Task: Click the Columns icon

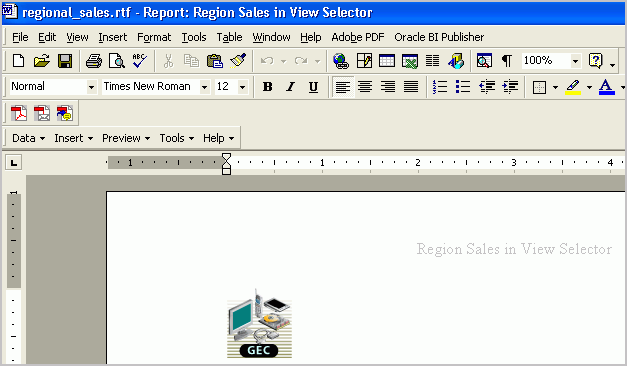Action: coord(432,61)
